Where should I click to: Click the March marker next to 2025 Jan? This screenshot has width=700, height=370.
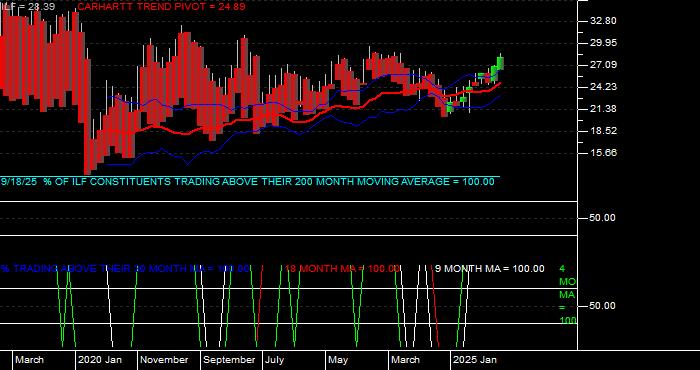tap(406, 360)
